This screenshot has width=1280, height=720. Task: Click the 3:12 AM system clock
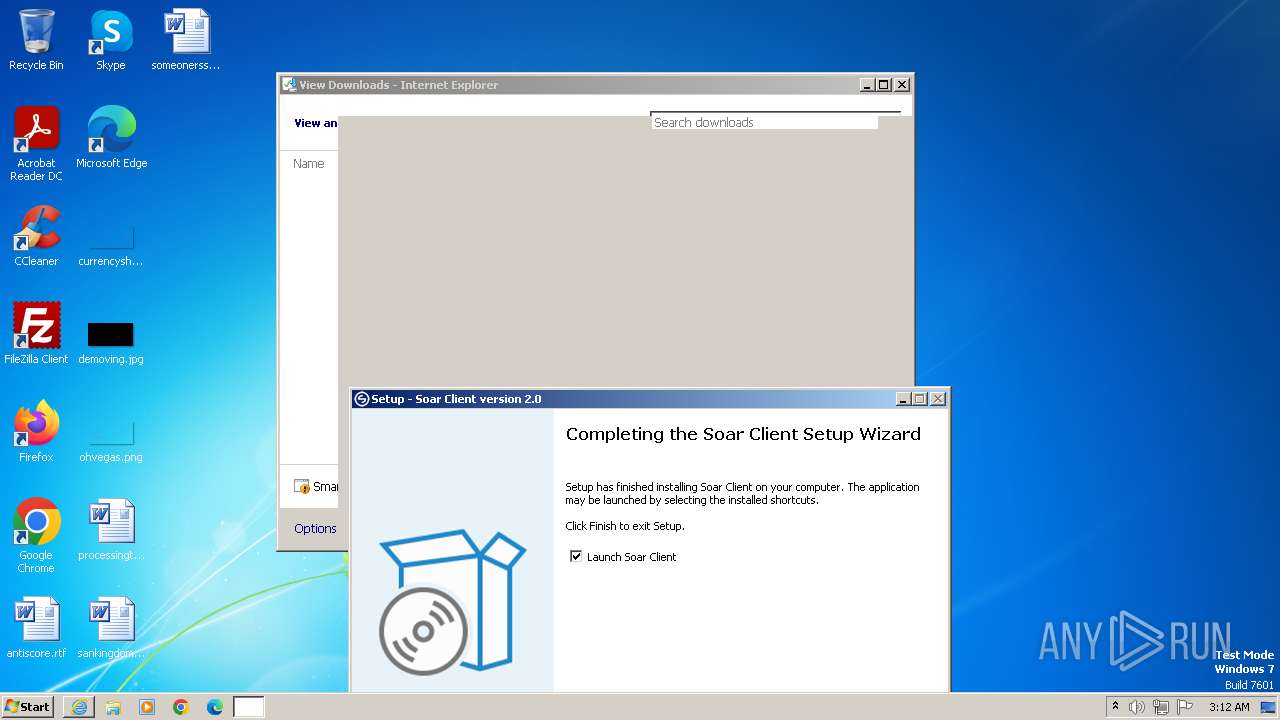coord(1229,707)
